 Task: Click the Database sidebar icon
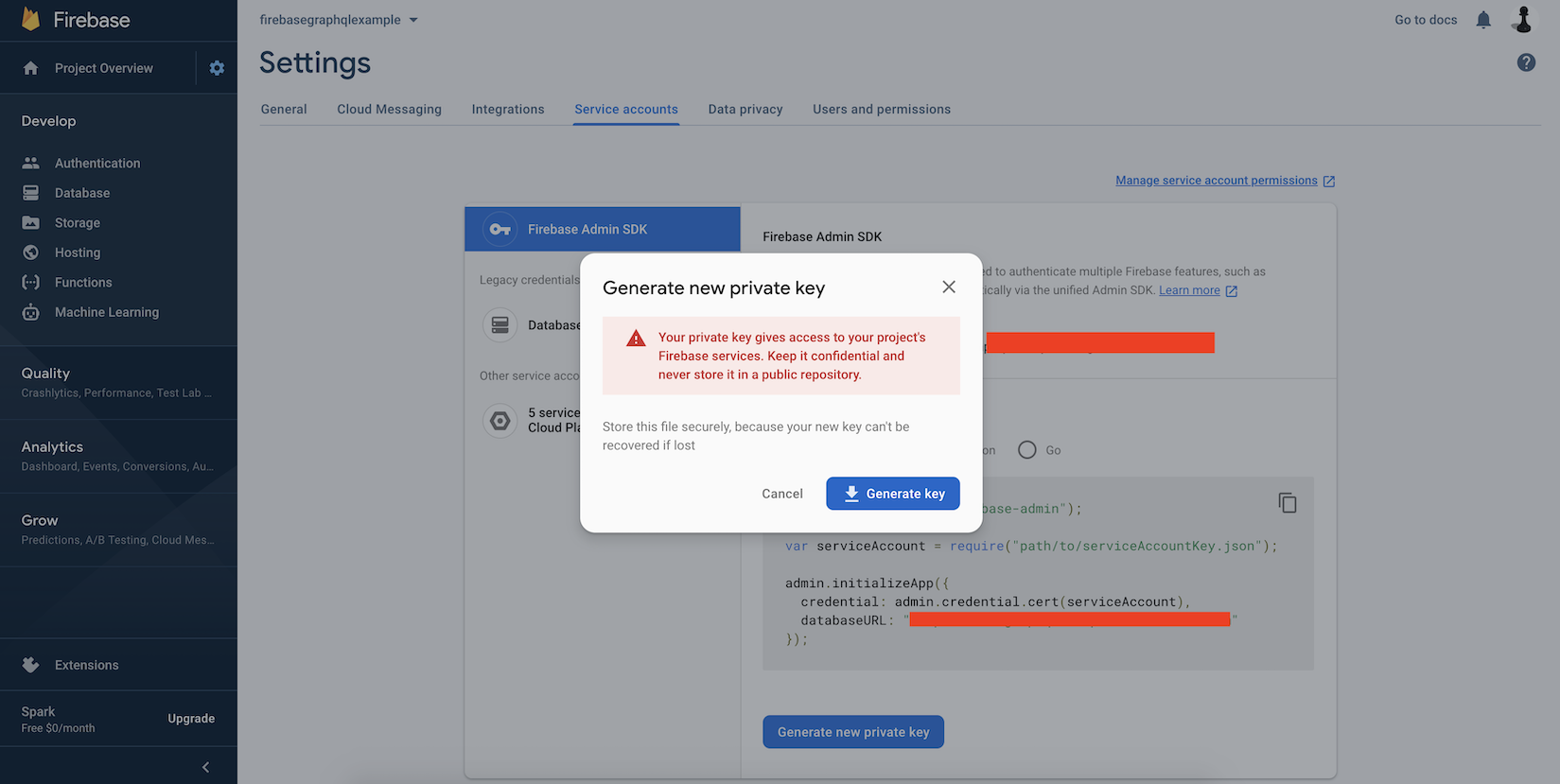coord(30,193)
